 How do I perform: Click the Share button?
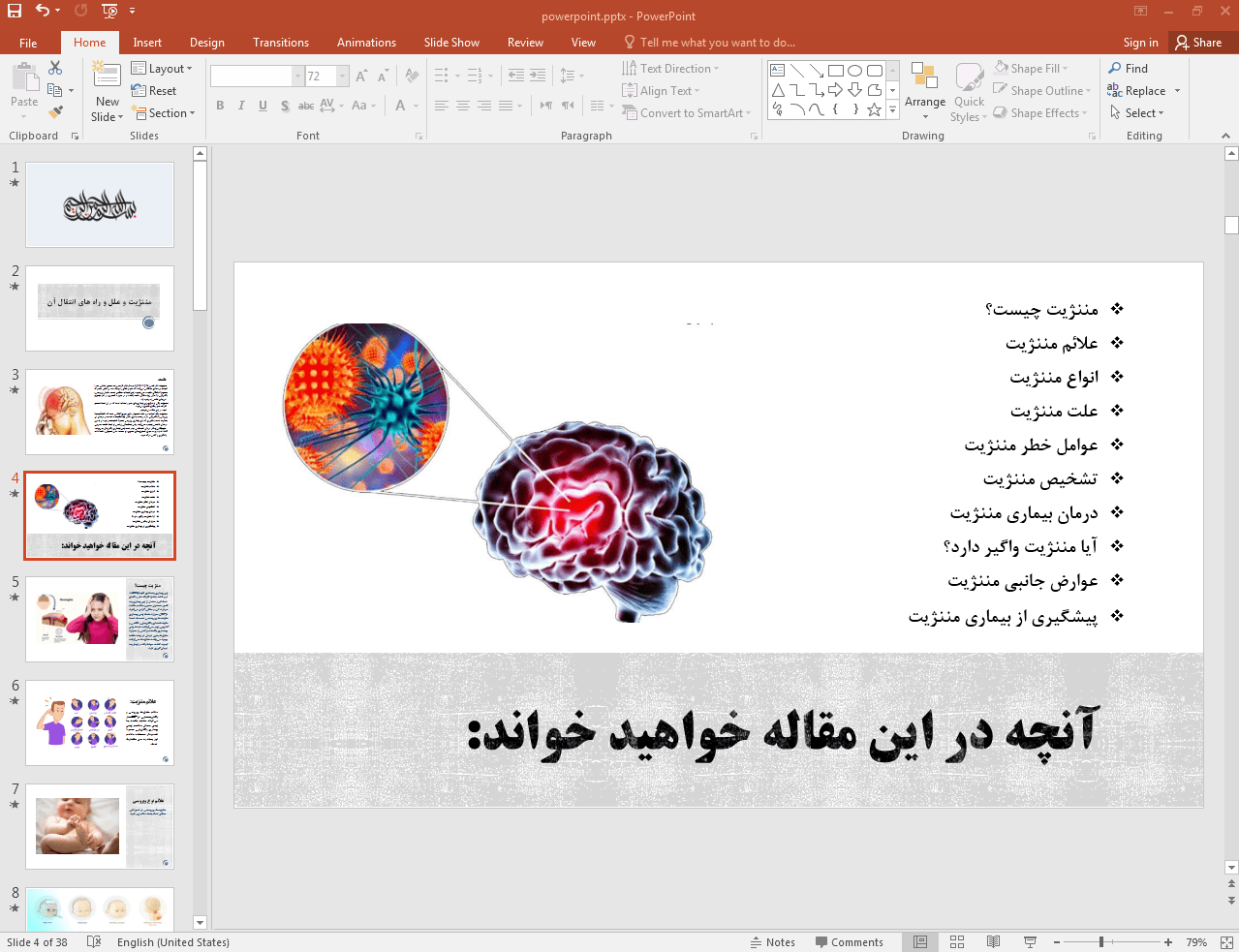coord(1197,43)
